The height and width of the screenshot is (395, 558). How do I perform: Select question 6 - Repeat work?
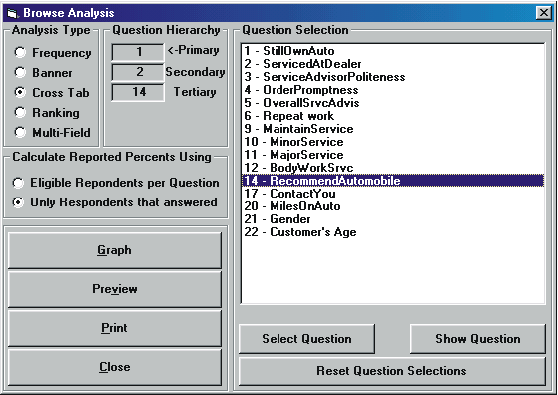(393, 116)
